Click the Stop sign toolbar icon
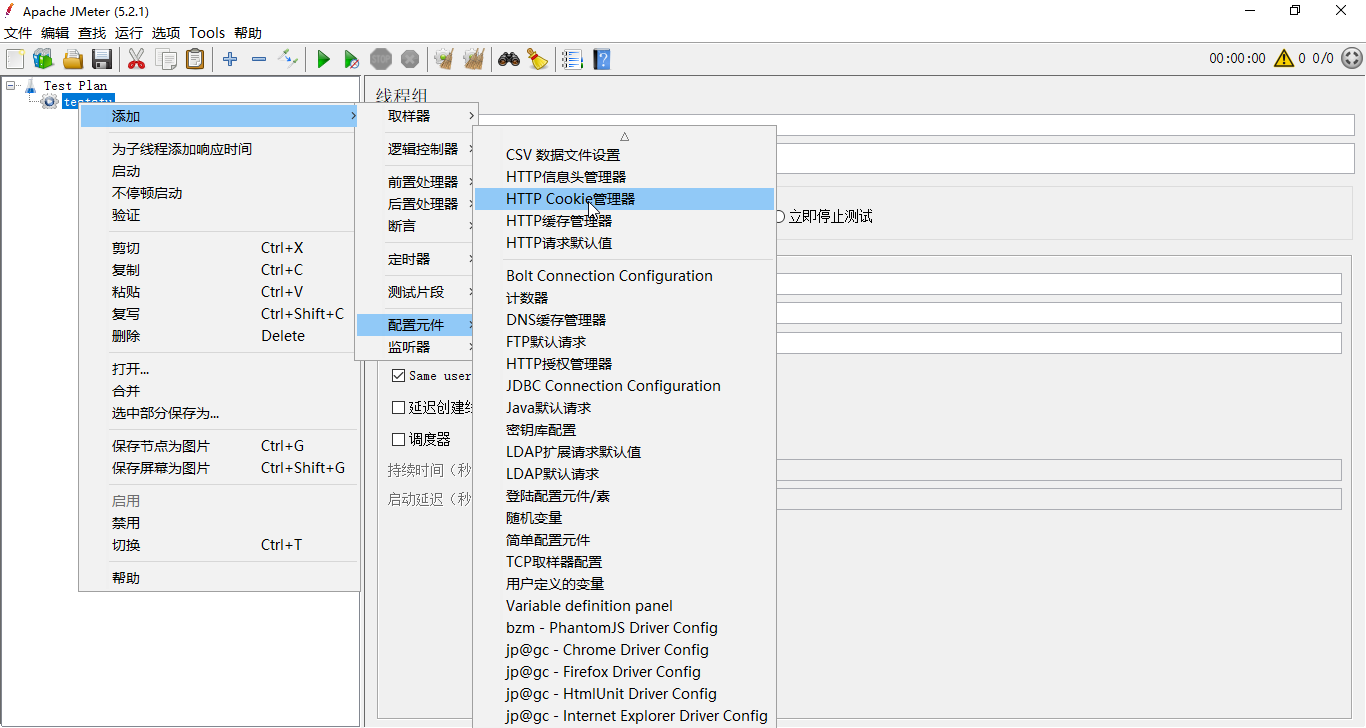The height and width of the screenshot is (728, 1366). pos(381,59)
